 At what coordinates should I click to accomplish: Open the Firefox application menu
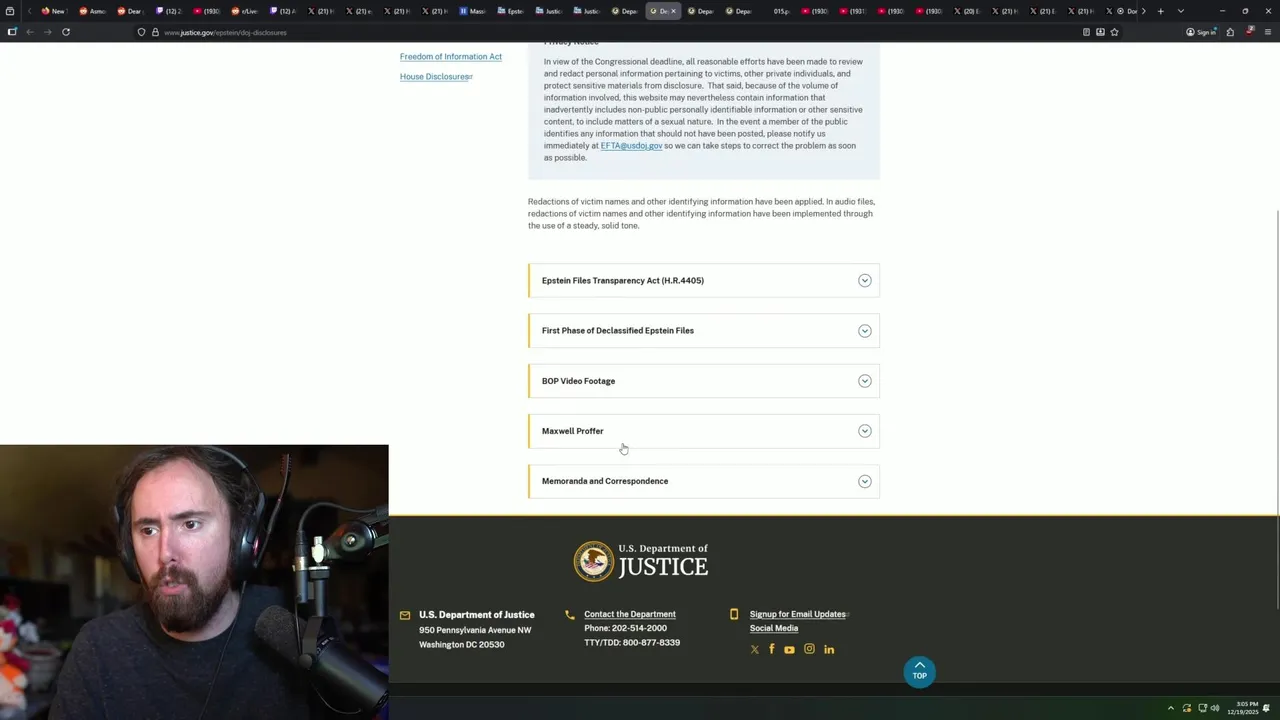1268,32
